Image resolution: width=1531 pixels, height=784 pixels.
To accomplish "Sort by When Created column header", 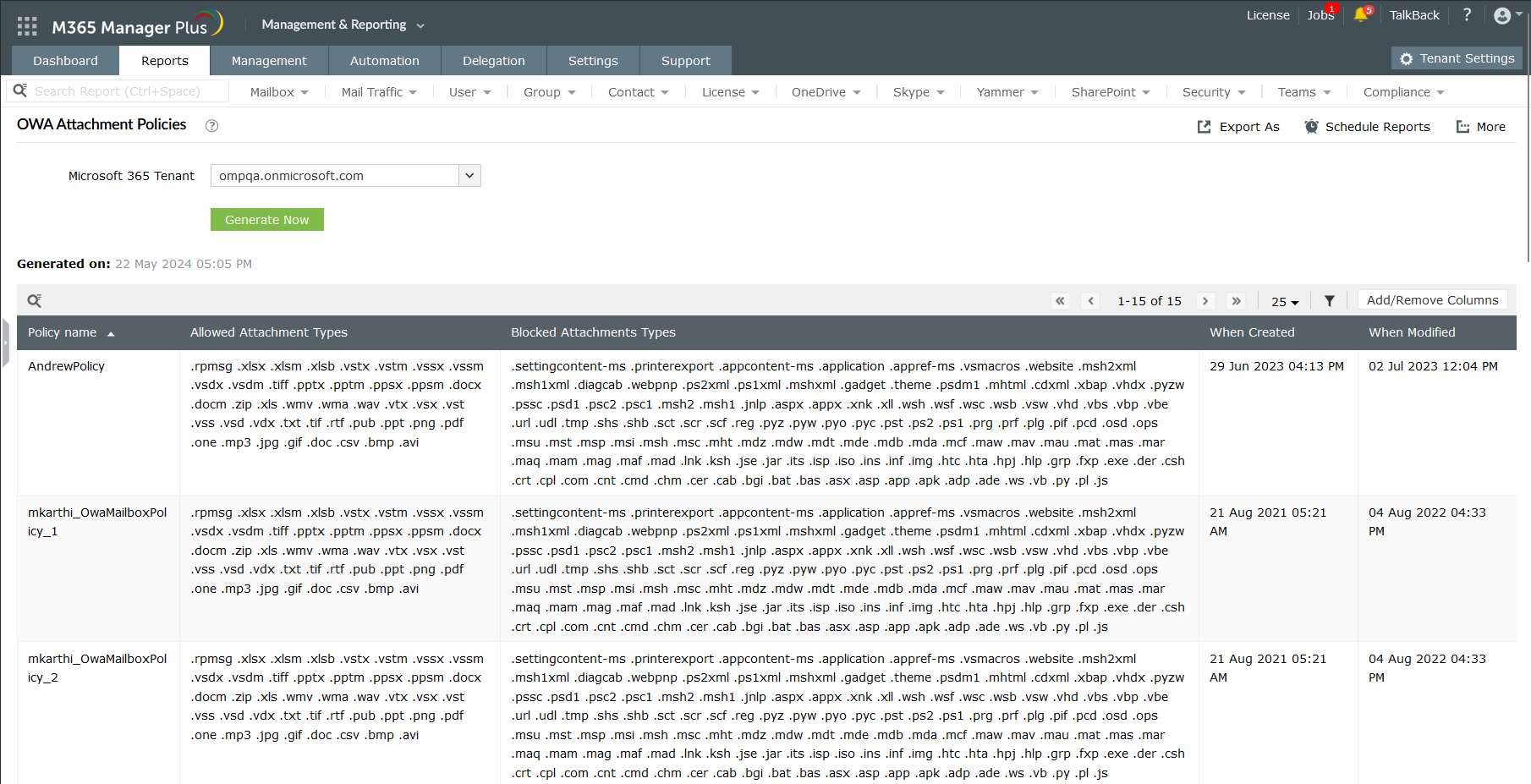I will [1252, 332].
